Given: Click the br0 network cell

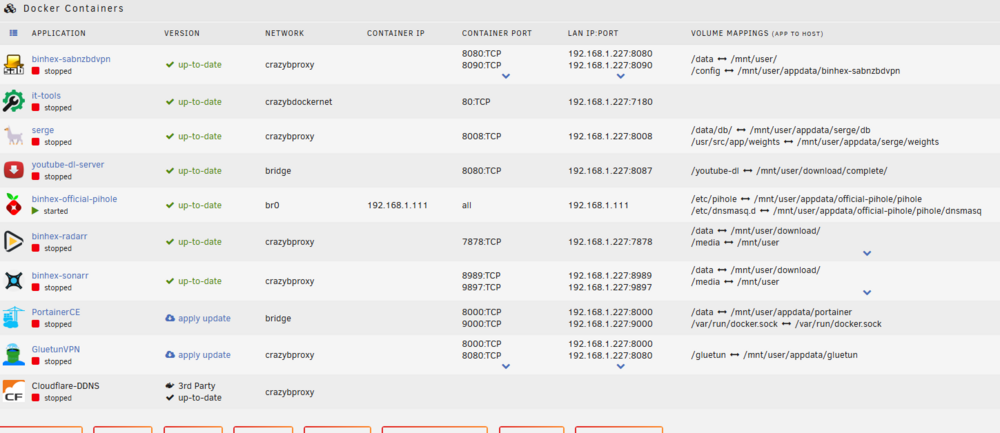Looking at the screenshot, I should [x=272, y=205].
